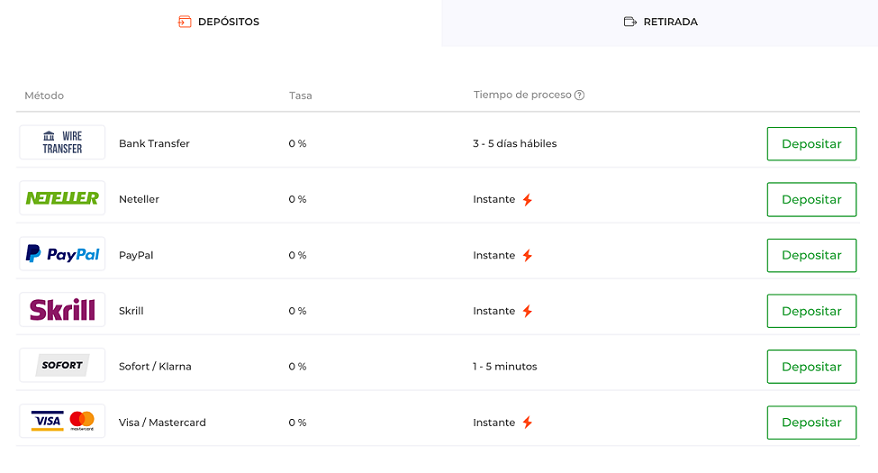Screen dimensions: 878x473
Task: Select the PayPal logo icon
Action: pos(62,254)
